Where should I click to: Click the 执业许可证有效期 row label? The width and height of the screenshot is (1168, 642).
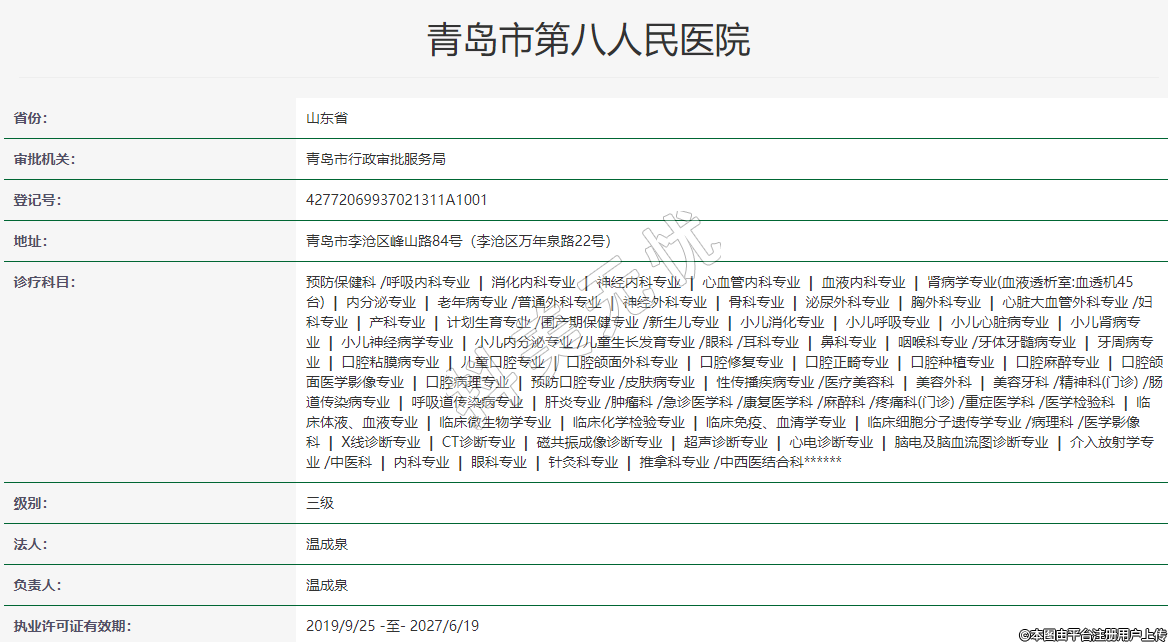pyautogui.click(x=72, y=626)
